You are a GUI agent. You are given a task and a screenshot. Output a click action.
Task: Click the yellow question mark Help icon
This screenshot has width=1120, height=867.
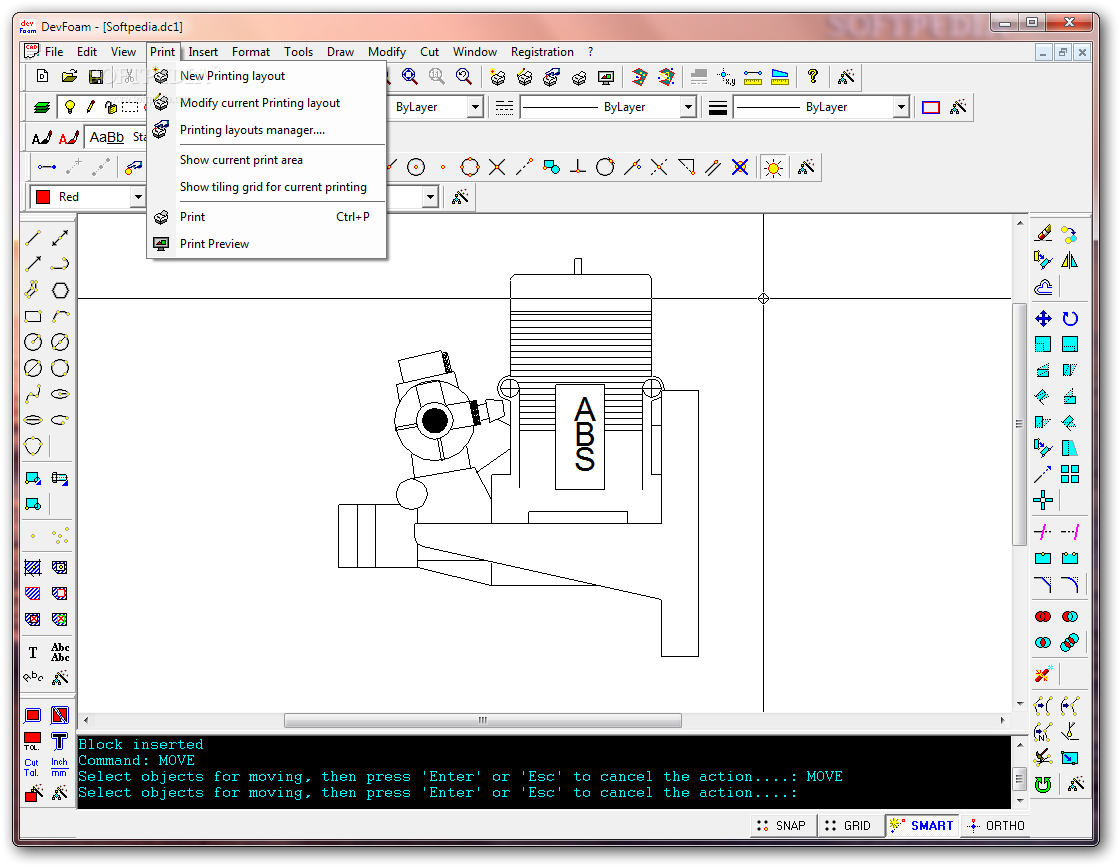click(812, 76)
